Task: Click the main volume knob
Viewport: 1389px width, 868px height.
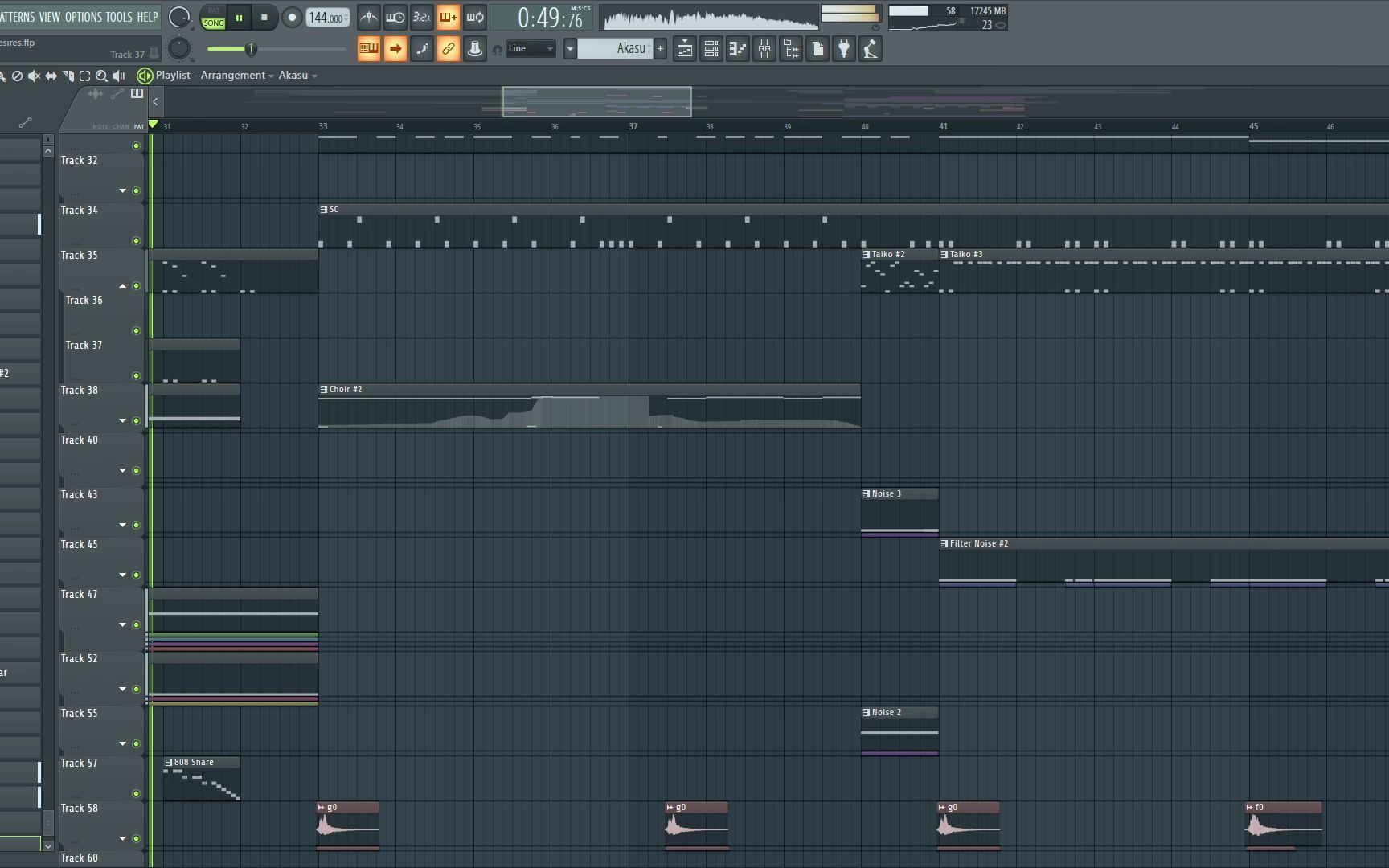Action: pyautogui.click(x=179, y=18)
